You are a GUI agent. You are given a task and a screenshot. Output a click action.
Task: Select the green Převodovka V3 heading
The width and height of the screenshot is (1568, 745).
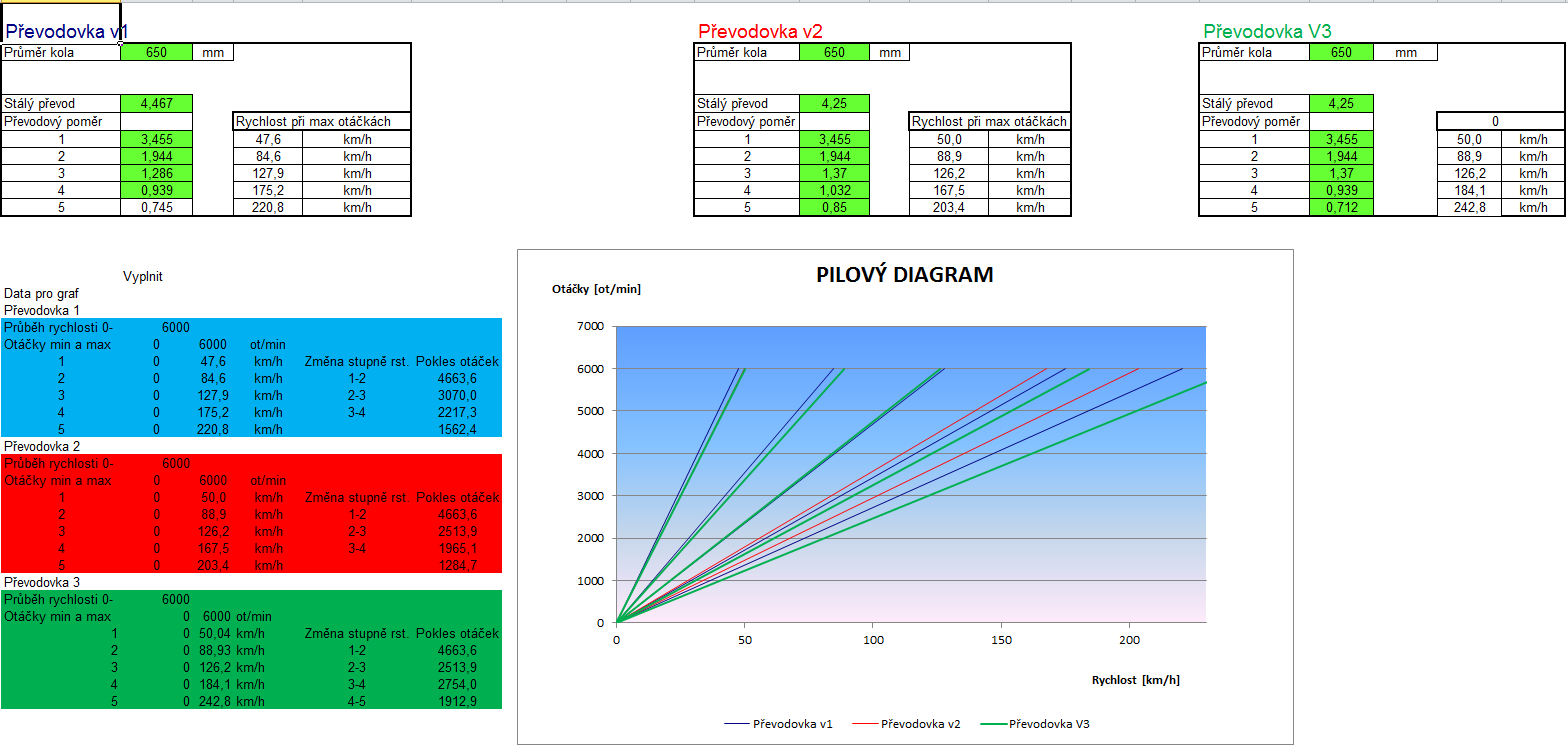click(x=1267, y=32)
